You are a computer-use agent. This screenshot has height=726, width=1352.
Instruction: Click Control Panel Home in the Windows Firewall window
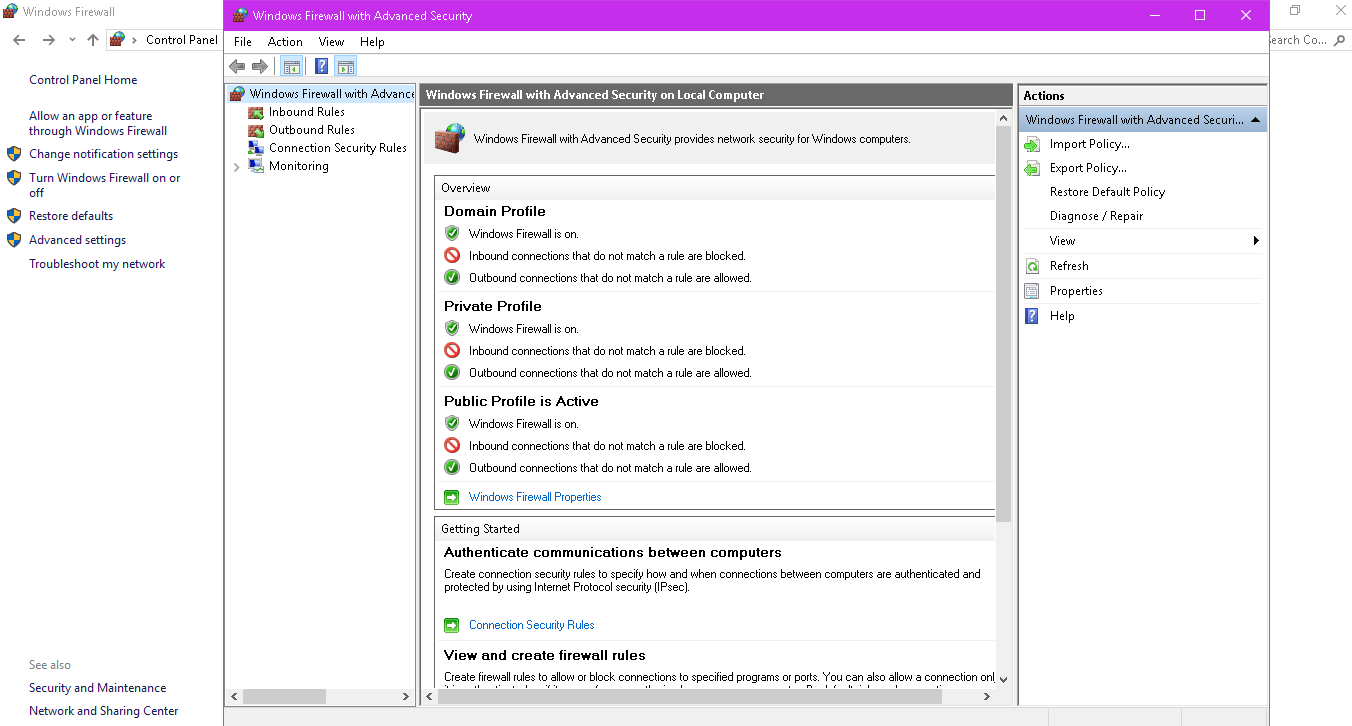point(83,80)
